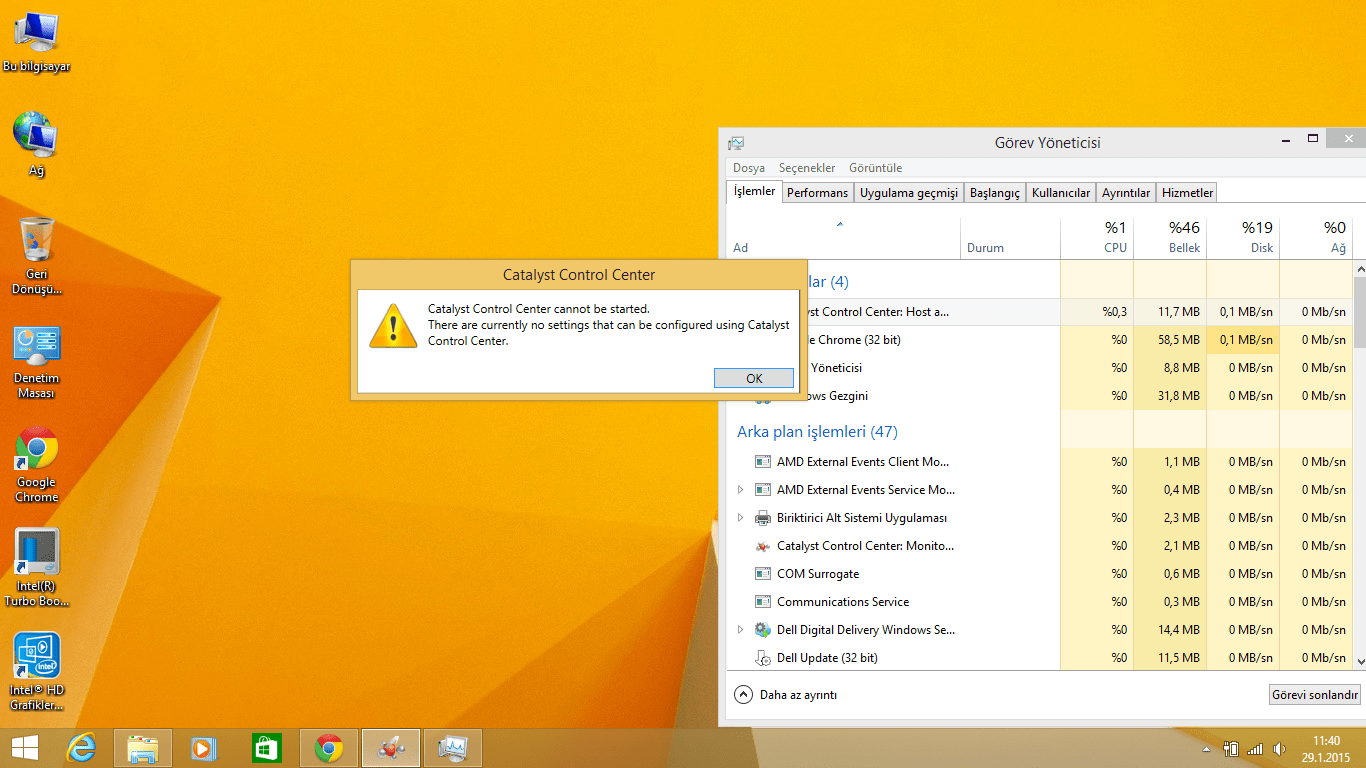
Task: Sort processes by the Bellek column
Action: coord(1170,238)
